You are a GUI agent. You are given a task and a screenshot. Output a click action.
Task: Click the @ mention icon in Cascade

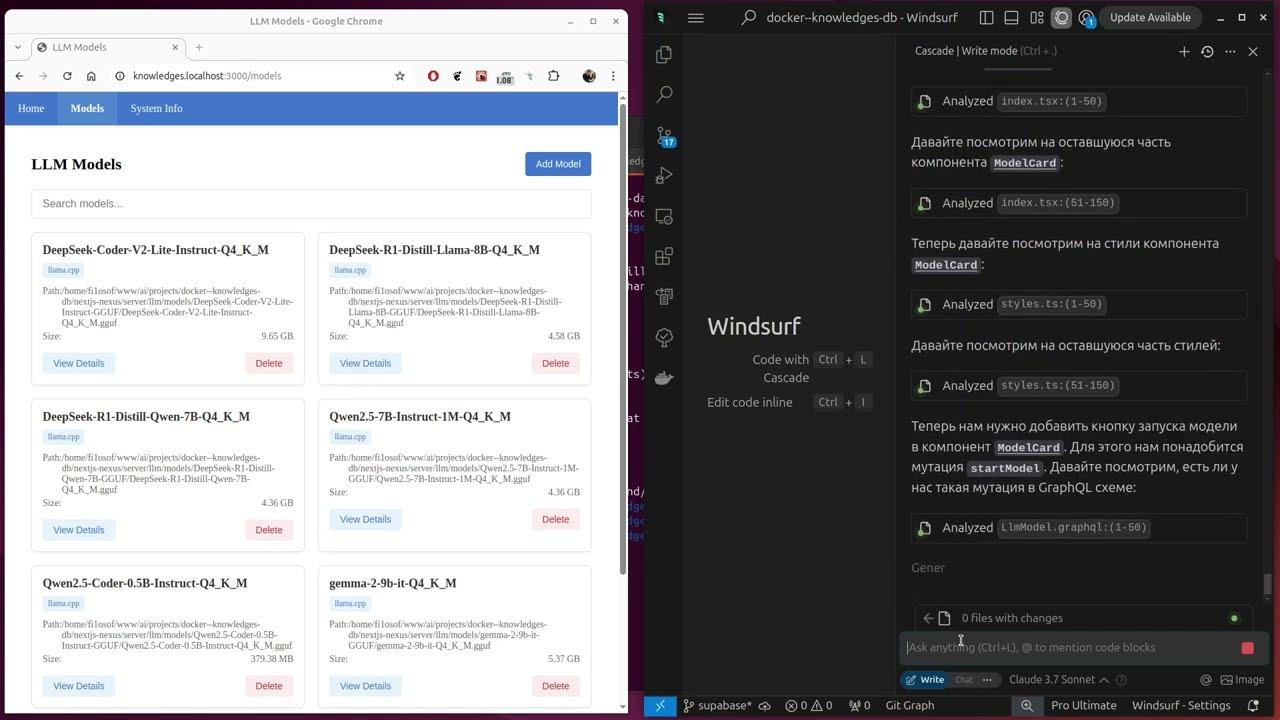point(1206,680)
